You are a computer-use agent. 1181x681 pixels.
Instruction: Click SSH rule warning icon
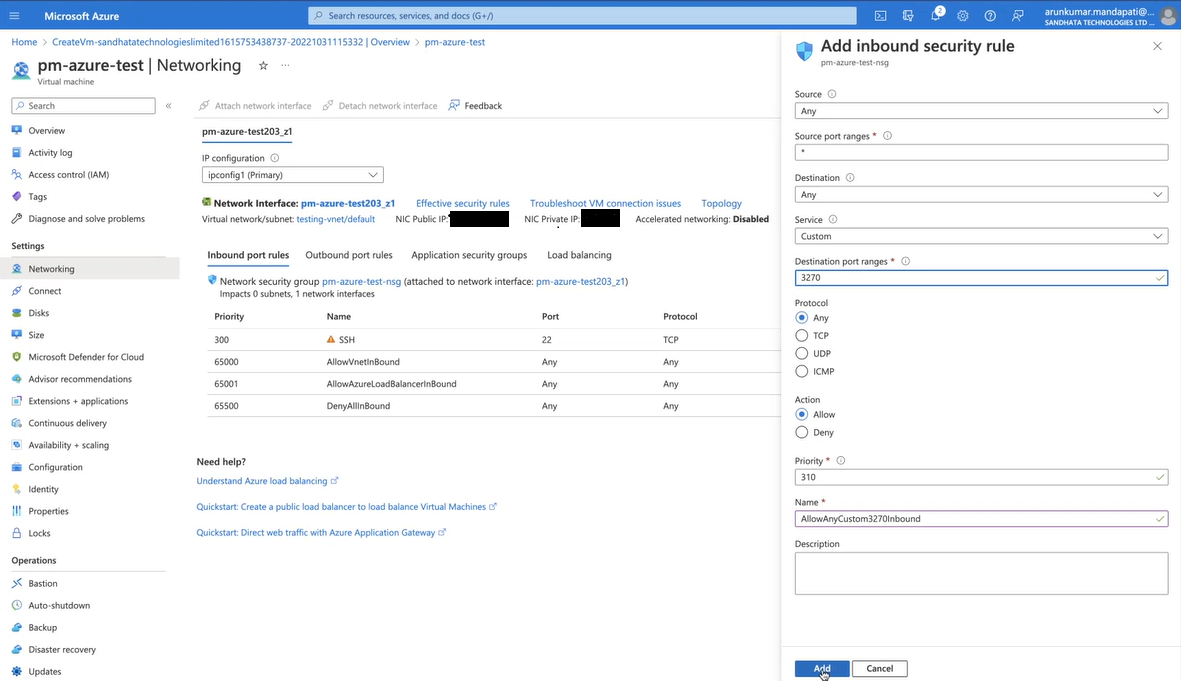(331, 340)
